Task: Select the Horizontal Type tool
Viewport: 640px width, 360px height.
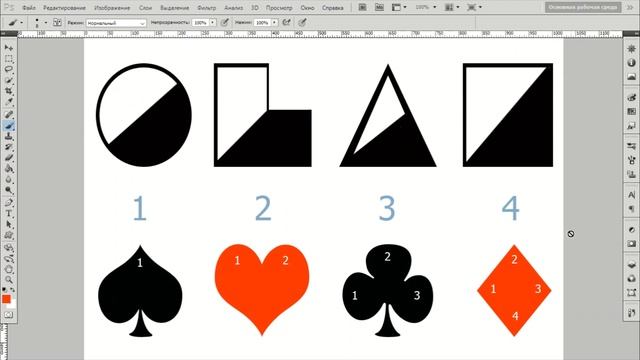Action: [x=9, y=213]
